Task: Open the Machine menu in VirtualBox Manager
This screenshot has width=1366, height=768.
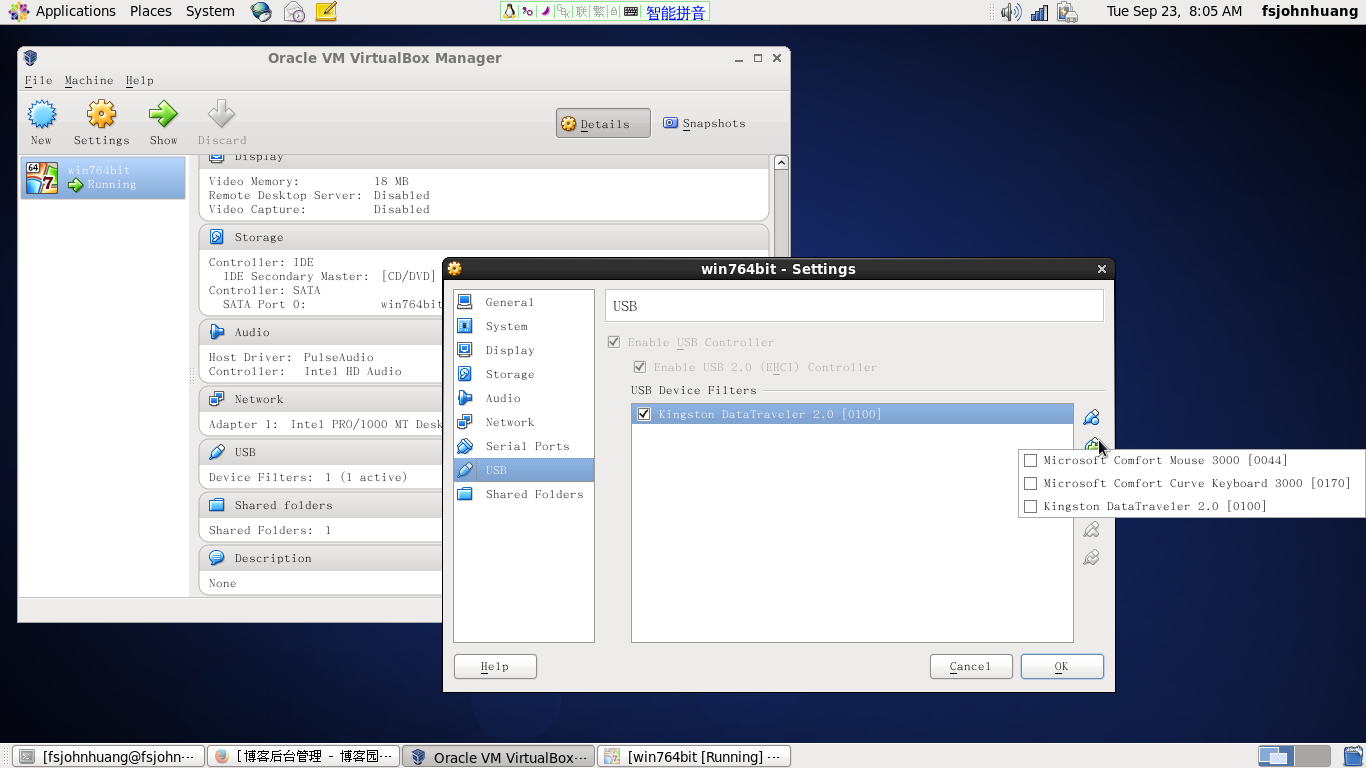Action: [x=89, y=80]
